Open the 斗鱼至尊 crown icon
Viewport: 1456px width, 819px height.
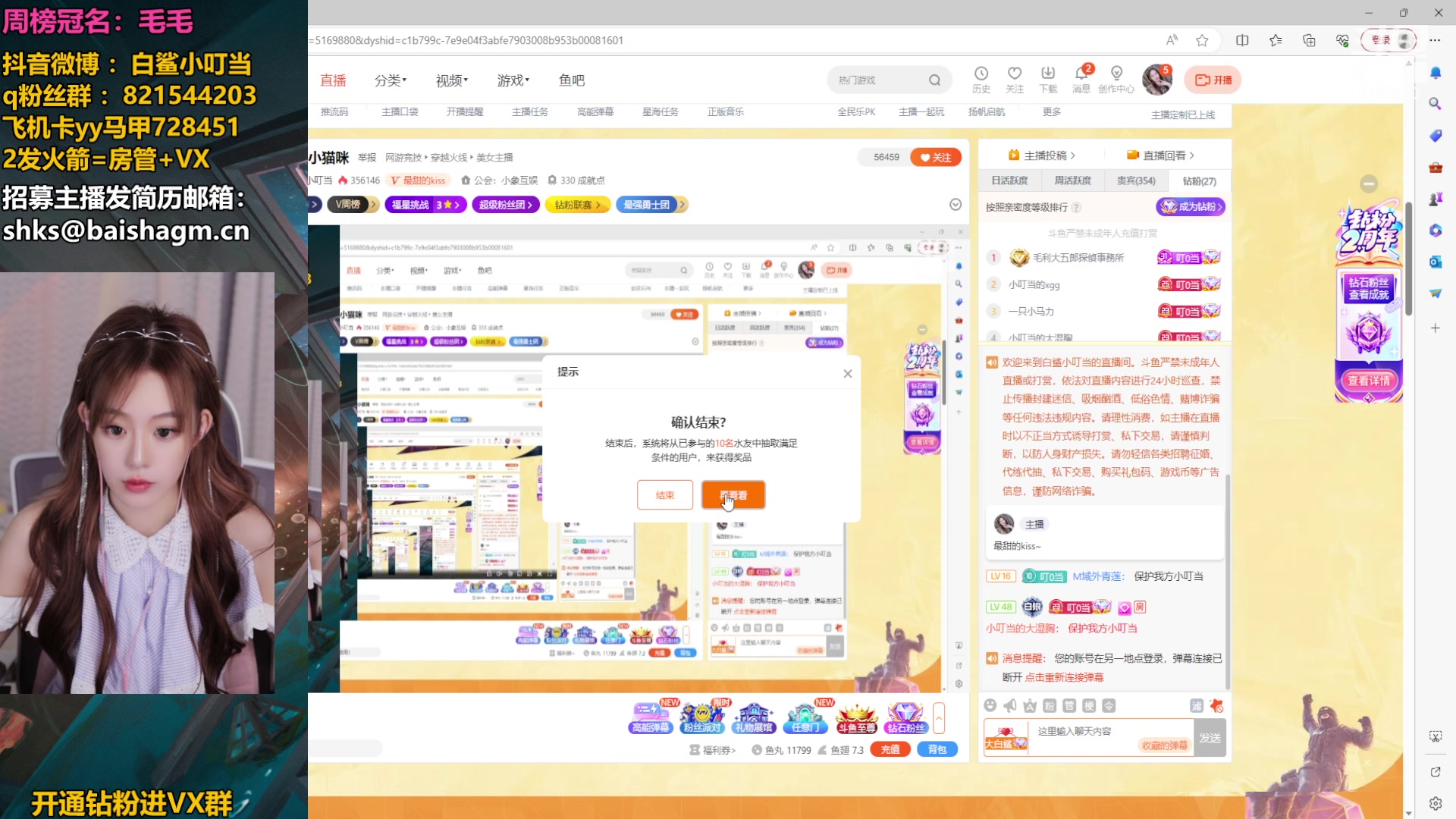coord(856,717)
